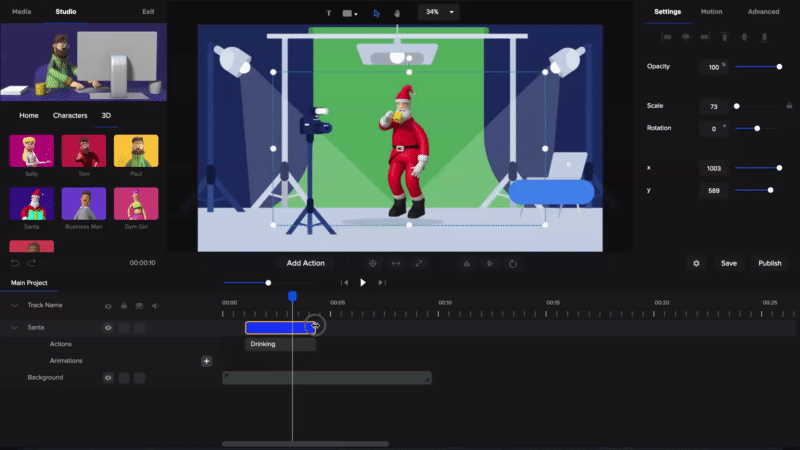Screen dimensions: 800x450
Task: Hide the Background track
Action: point(108,378)
